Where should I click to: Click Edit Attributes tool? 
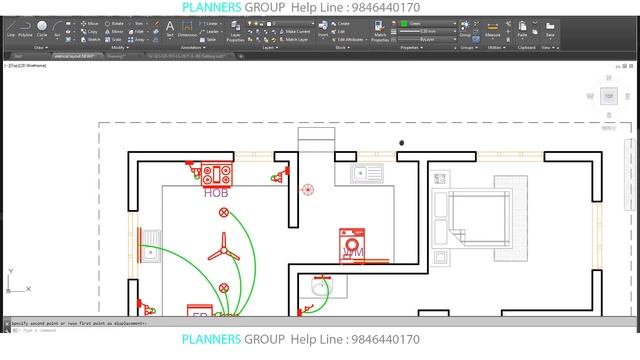tap(348, 40)
